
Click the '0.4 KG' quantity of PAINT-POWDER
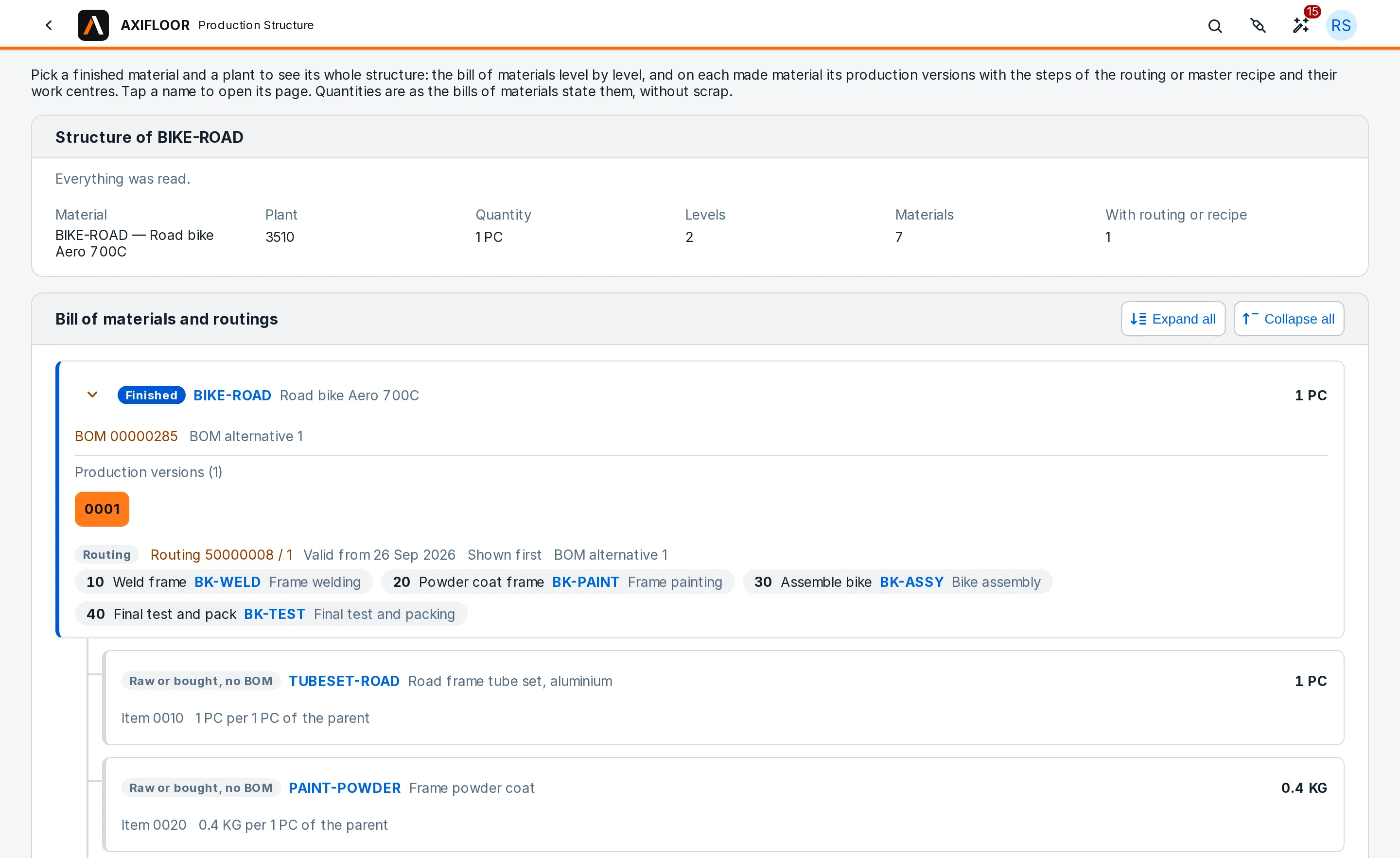click(x=1304, y=788)
